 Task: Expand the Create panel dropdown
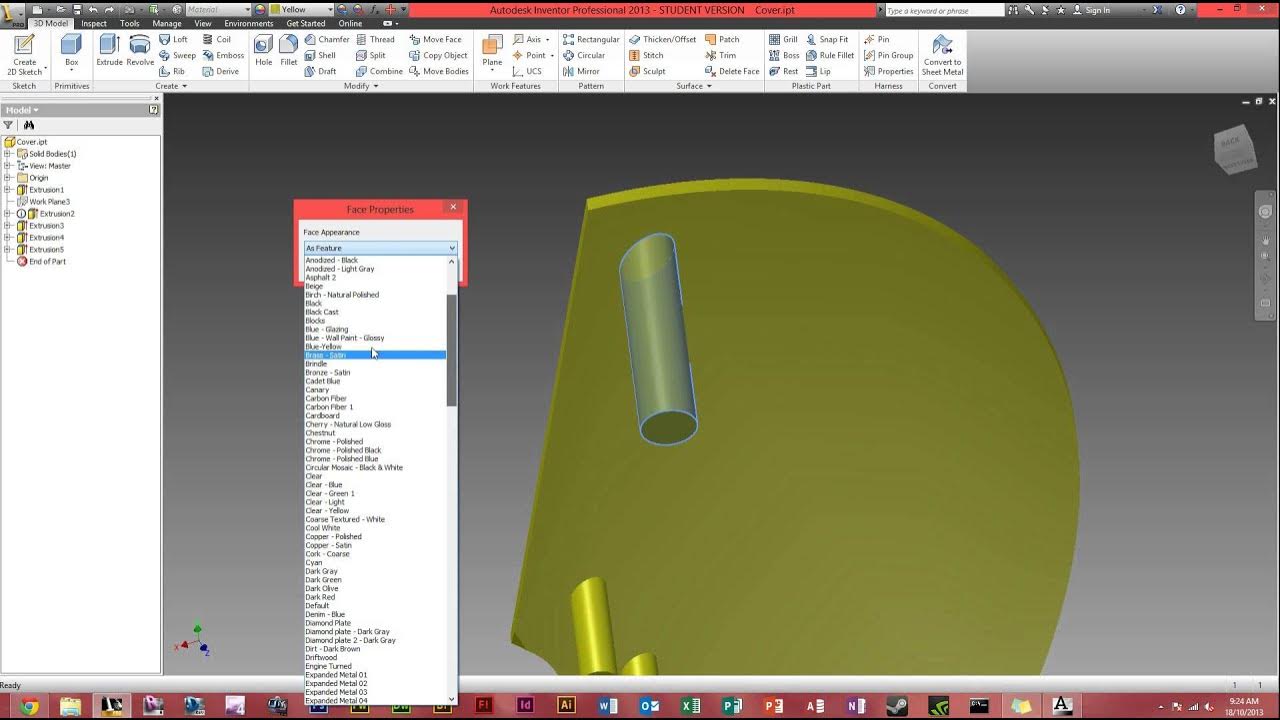click(171, 86)
